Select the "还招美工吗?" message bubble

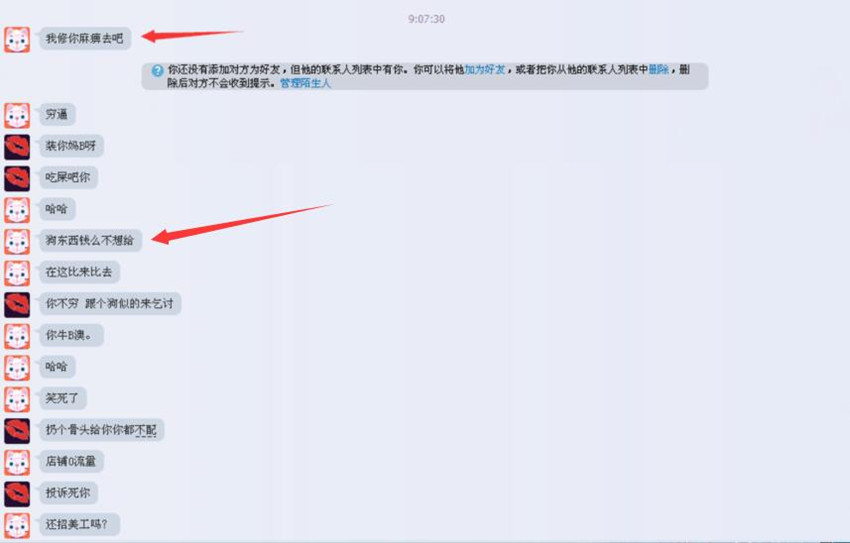[79, 524]
